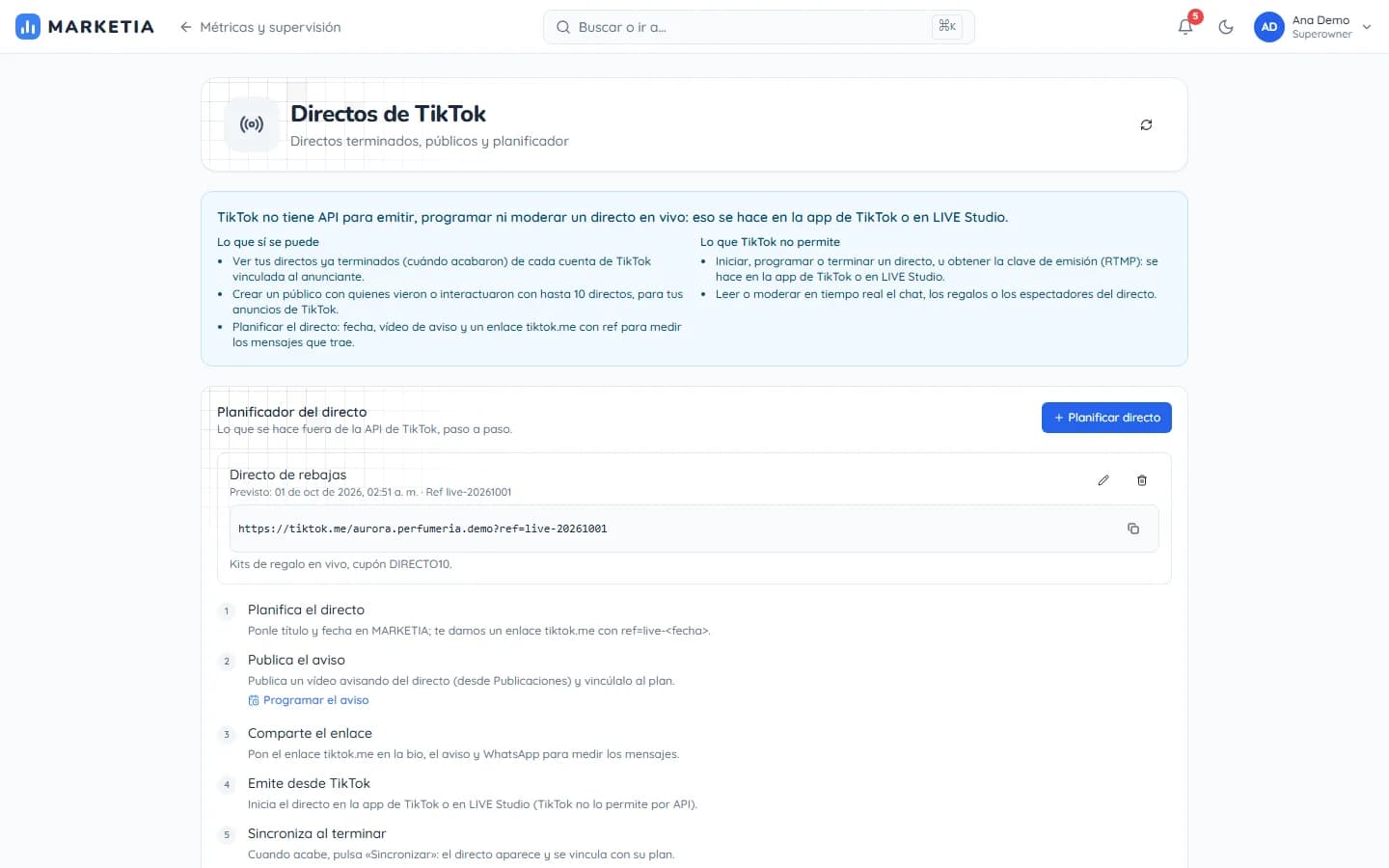
Task: Click the live broadcast icon beside the title
Action: 252,124
